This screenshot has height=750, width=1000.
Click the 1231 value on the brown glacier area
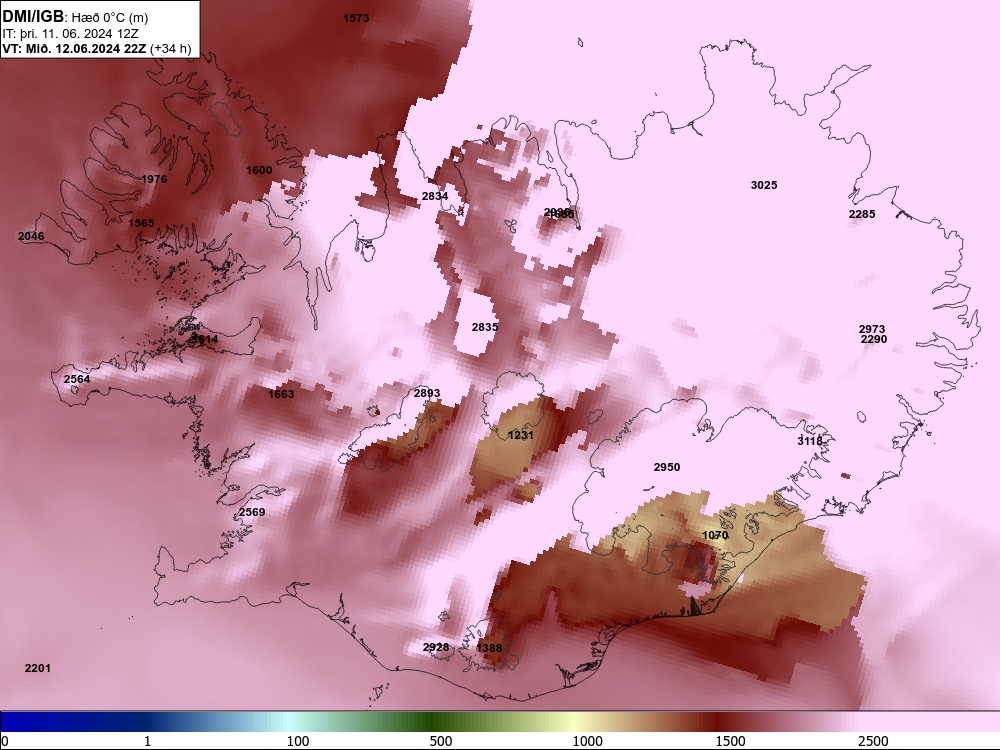point(520,435)
